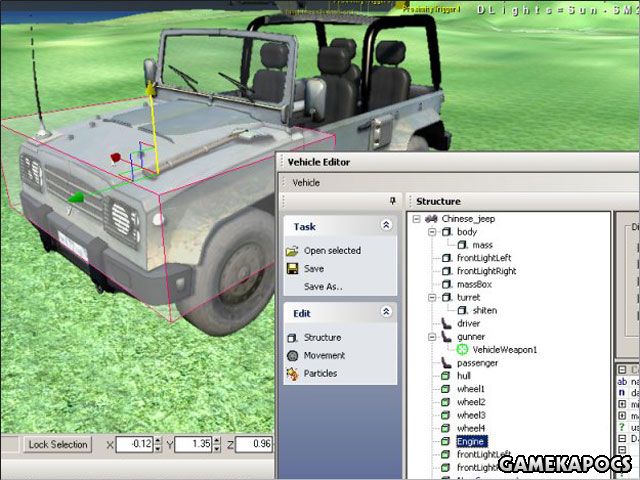
Task: Click the gunner seat icon
Action: 447,337
